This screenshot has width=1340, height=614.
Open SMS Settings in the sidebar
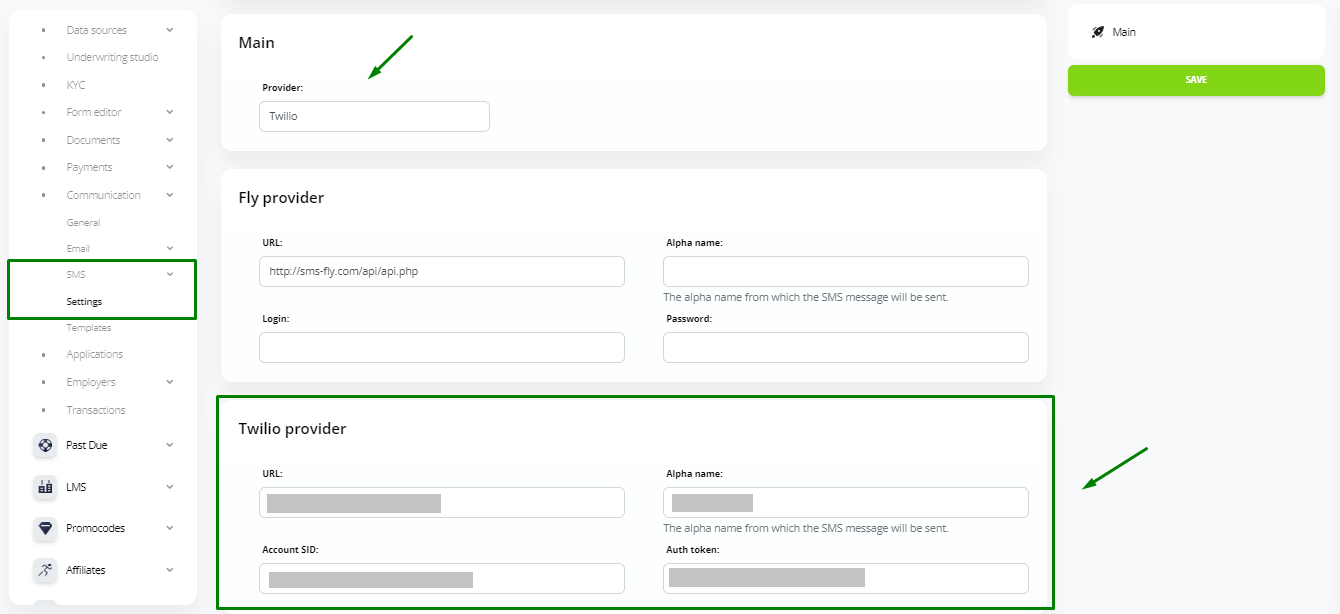point(84,302)
